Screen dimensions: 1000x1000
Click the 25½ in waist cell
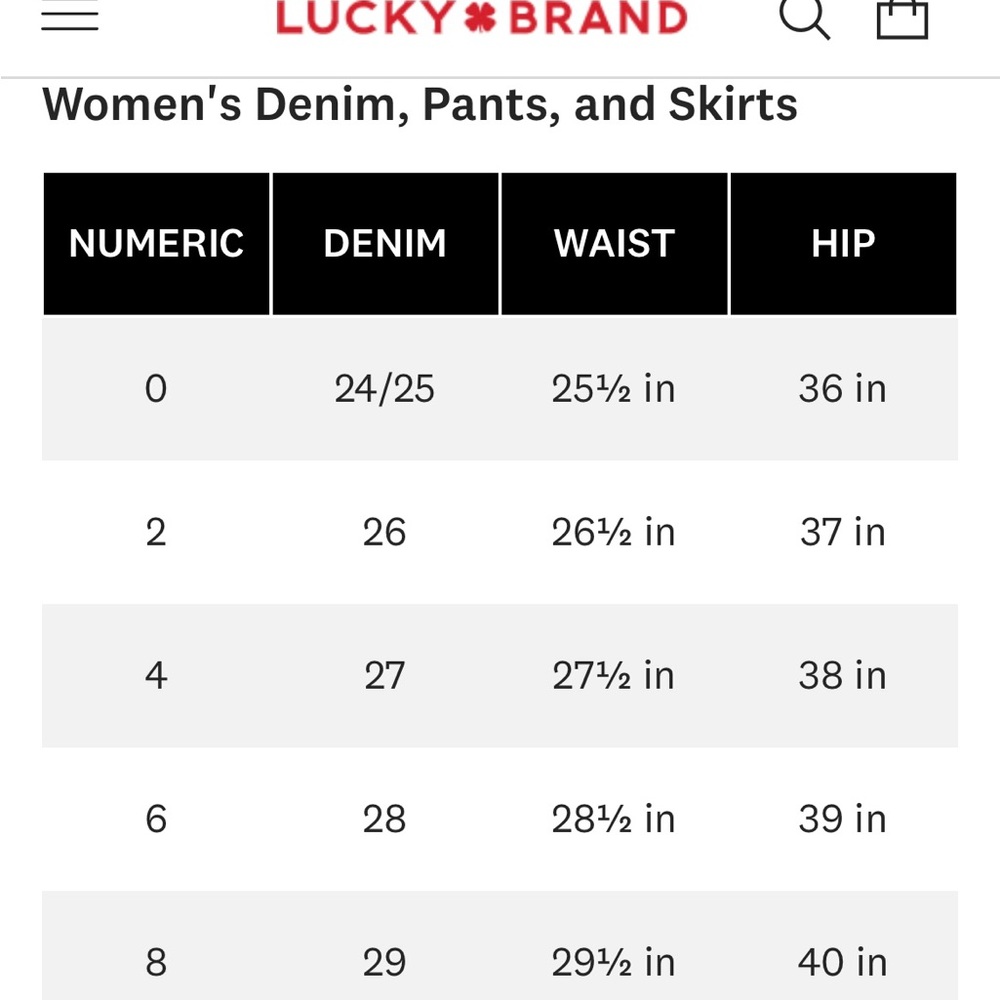click(x=614, y=388)
